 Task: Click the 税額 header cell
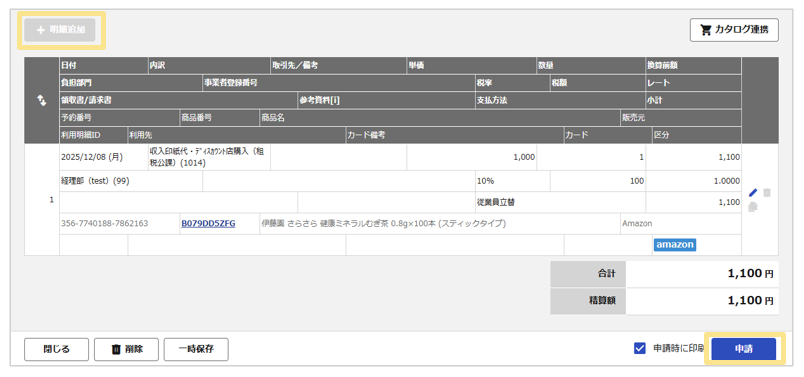[x=597, y=83]
